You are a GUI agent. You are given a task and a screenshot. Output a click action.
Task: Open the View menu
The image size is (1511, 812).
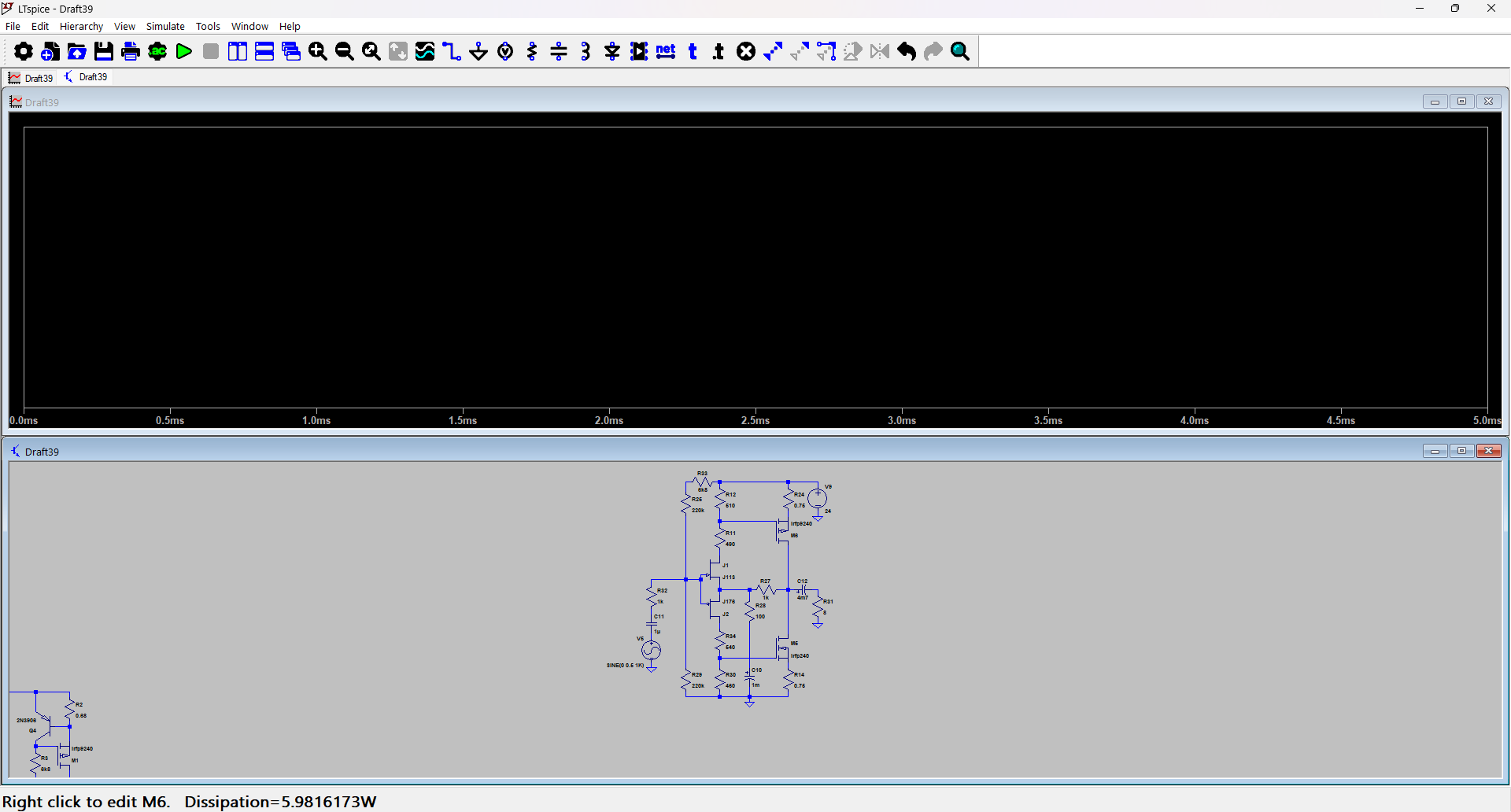124,26
